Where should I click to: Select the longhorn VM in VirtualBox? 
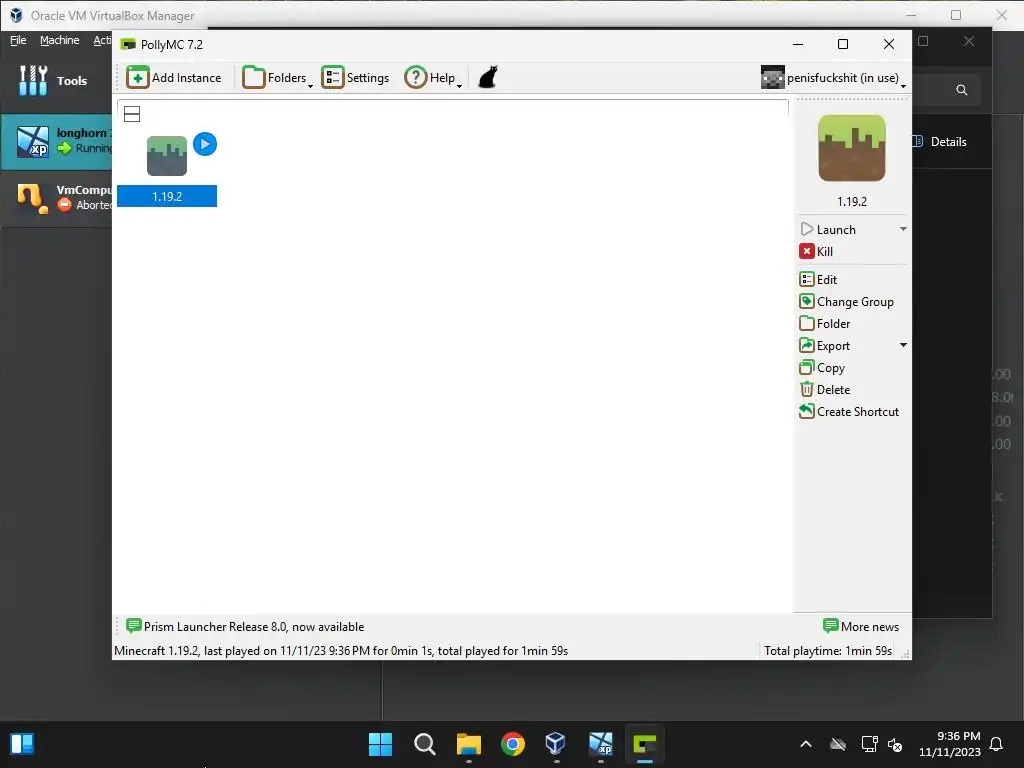tap(56, 141)
